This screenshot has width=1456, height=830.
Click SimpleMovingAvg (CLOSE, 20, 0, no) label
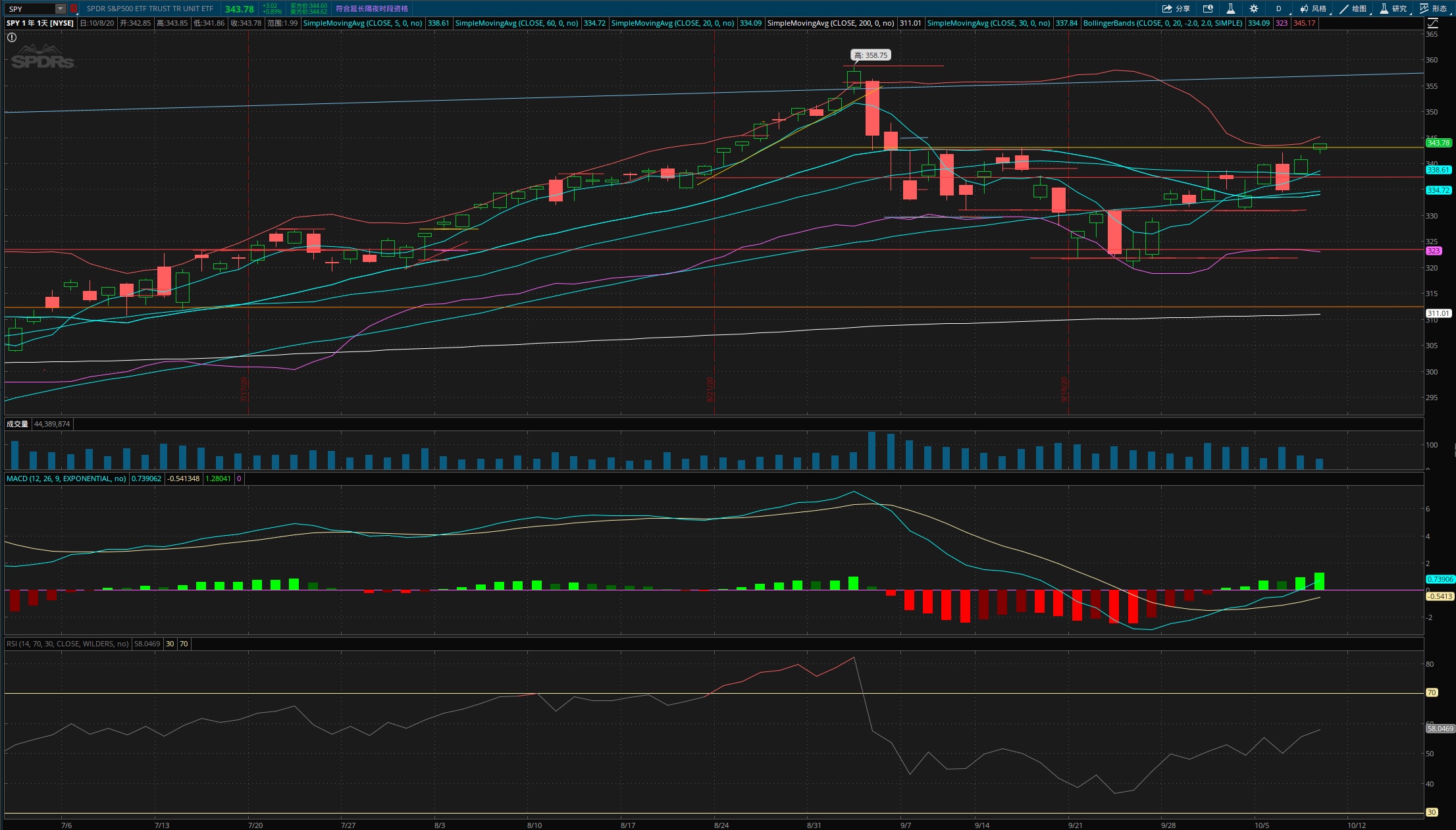673,23
